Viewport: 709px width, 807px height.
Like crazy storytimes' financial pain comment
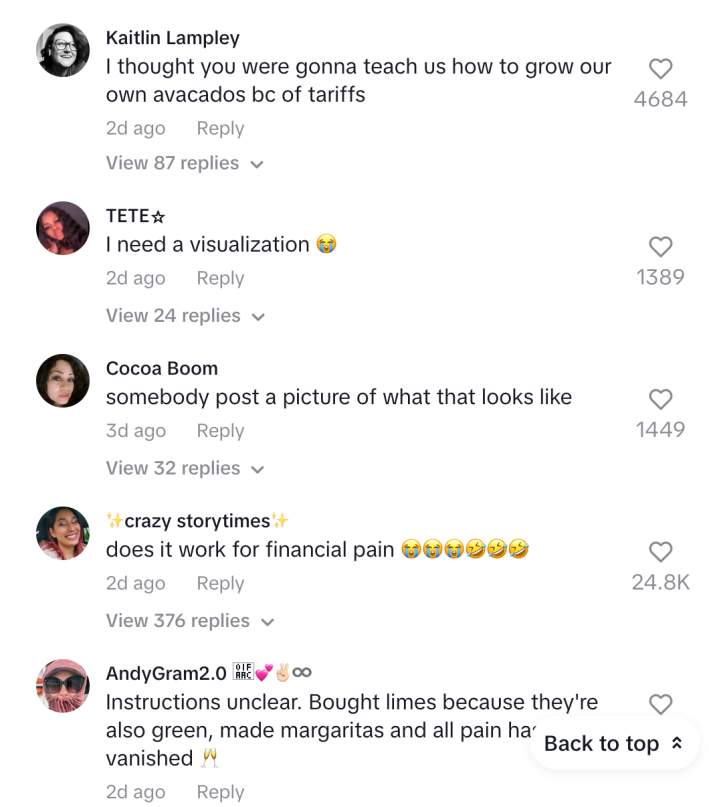[x=660, y=552]
